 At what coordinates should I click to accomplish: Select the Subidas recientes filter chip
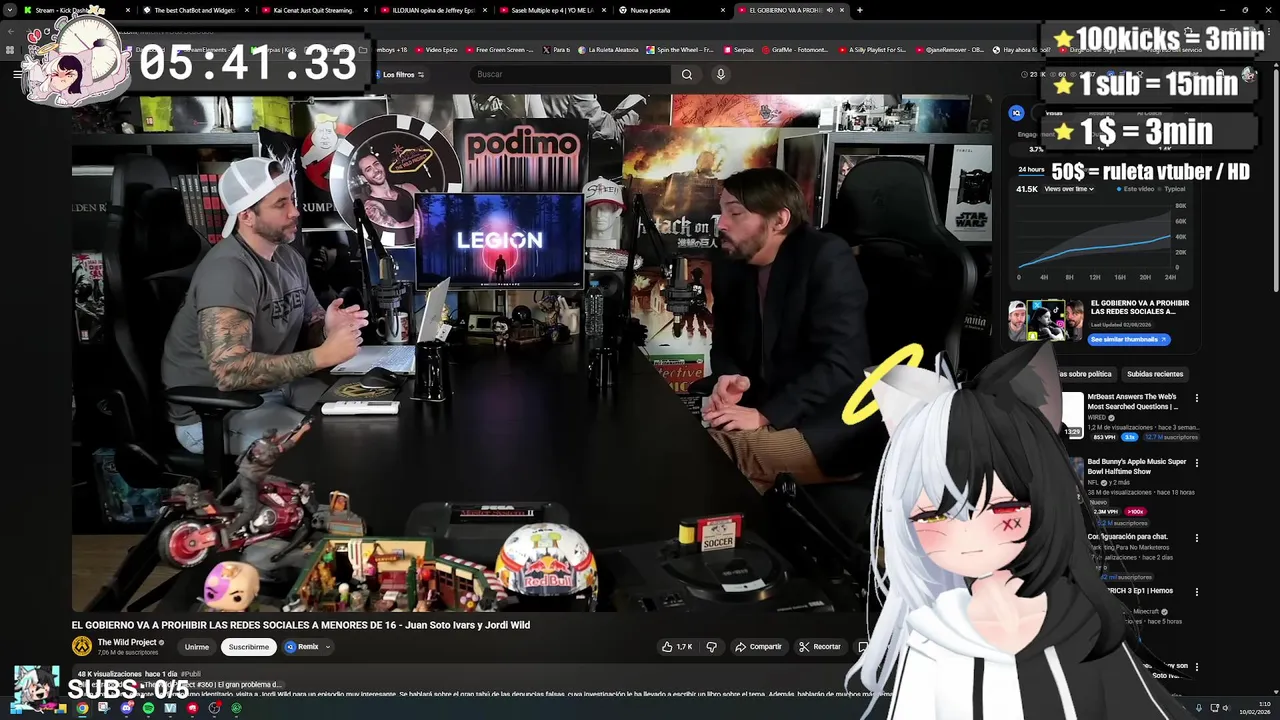point(1155,374)
